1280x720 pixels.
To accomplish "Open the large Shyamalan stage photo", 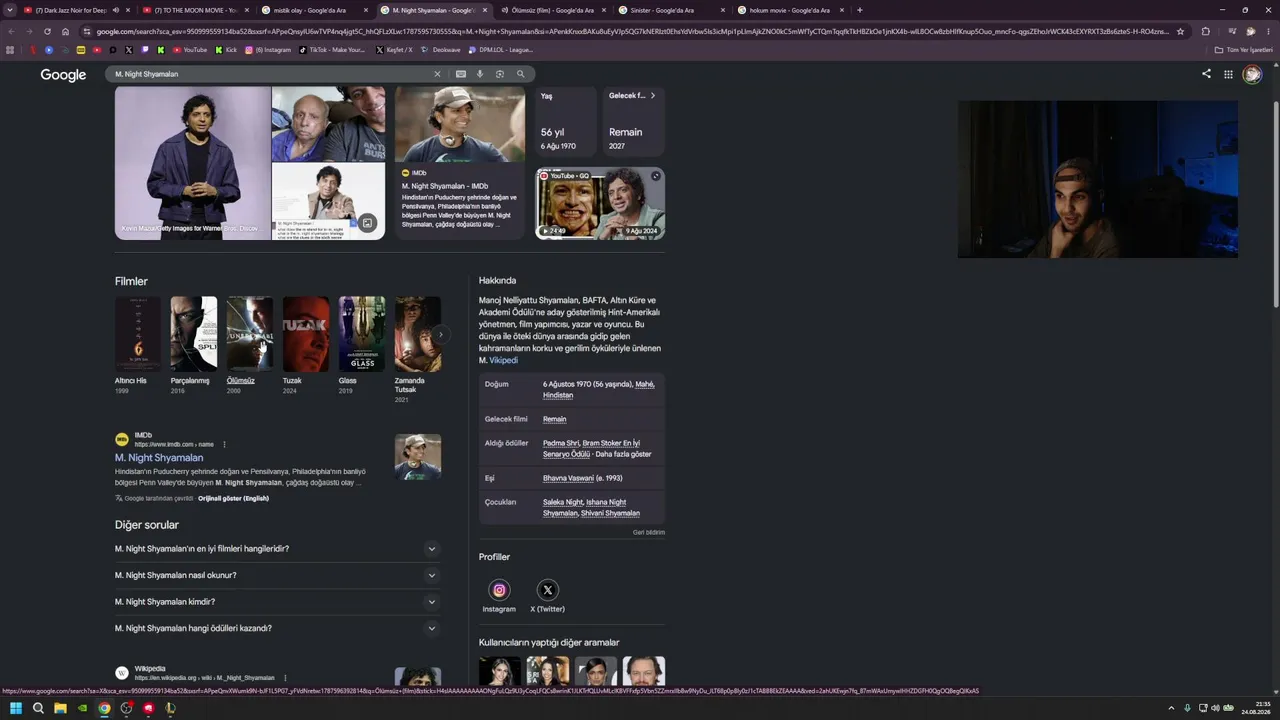I will tap(193, 163).
